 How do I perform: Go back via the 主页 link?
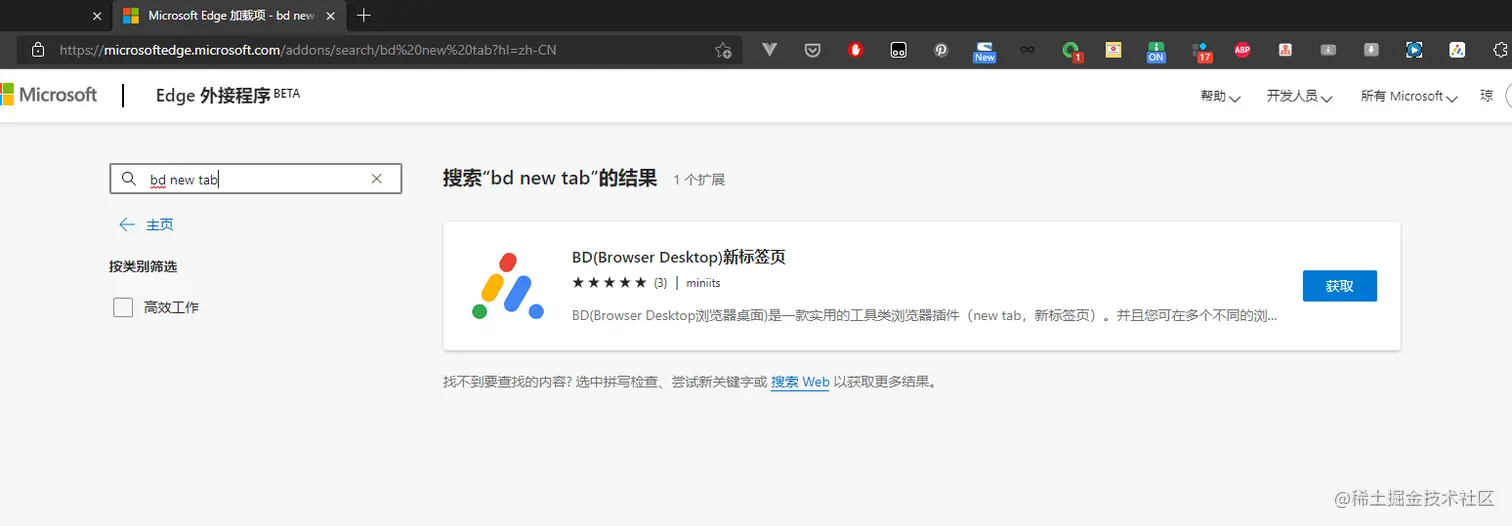click(146, 225)
